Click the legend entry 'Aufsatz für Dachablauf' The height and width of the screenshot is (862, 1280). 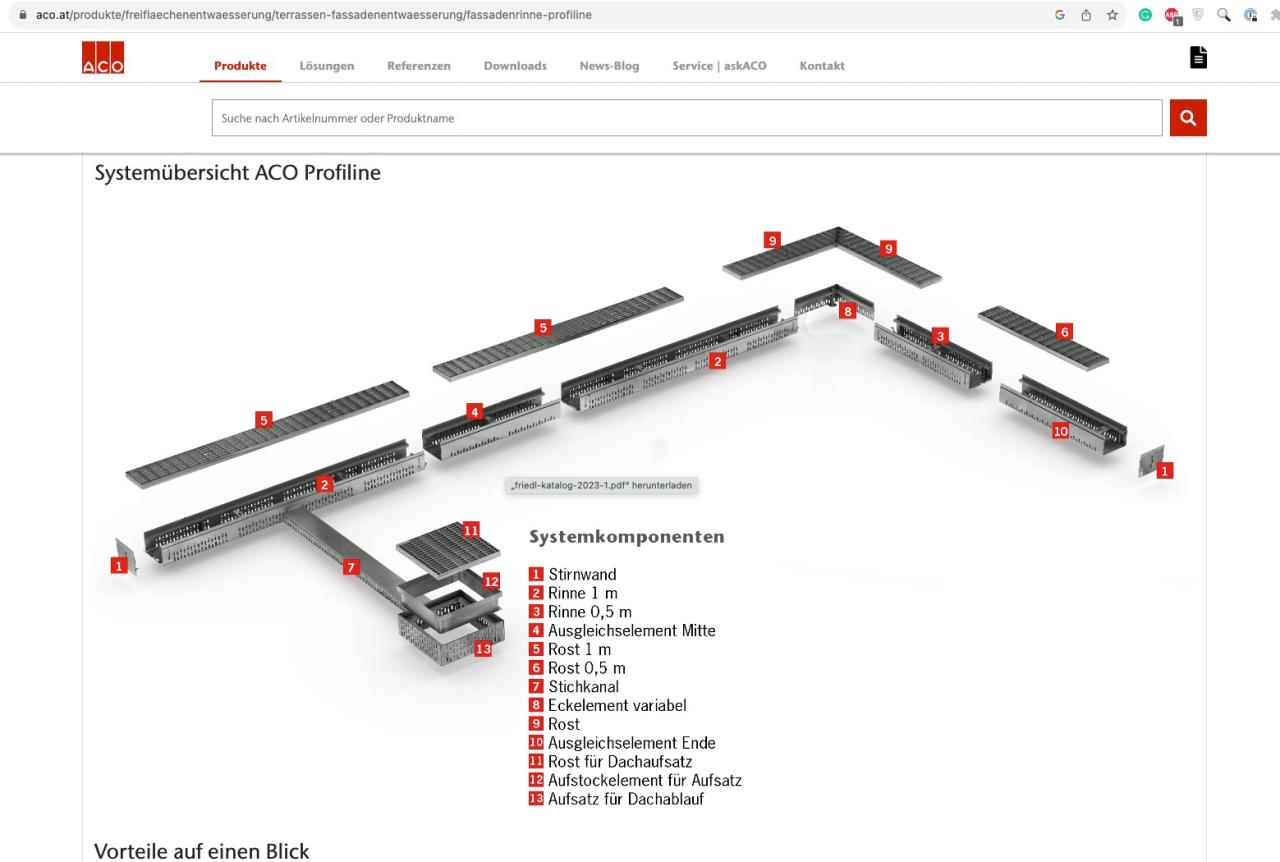coord(626,799)
